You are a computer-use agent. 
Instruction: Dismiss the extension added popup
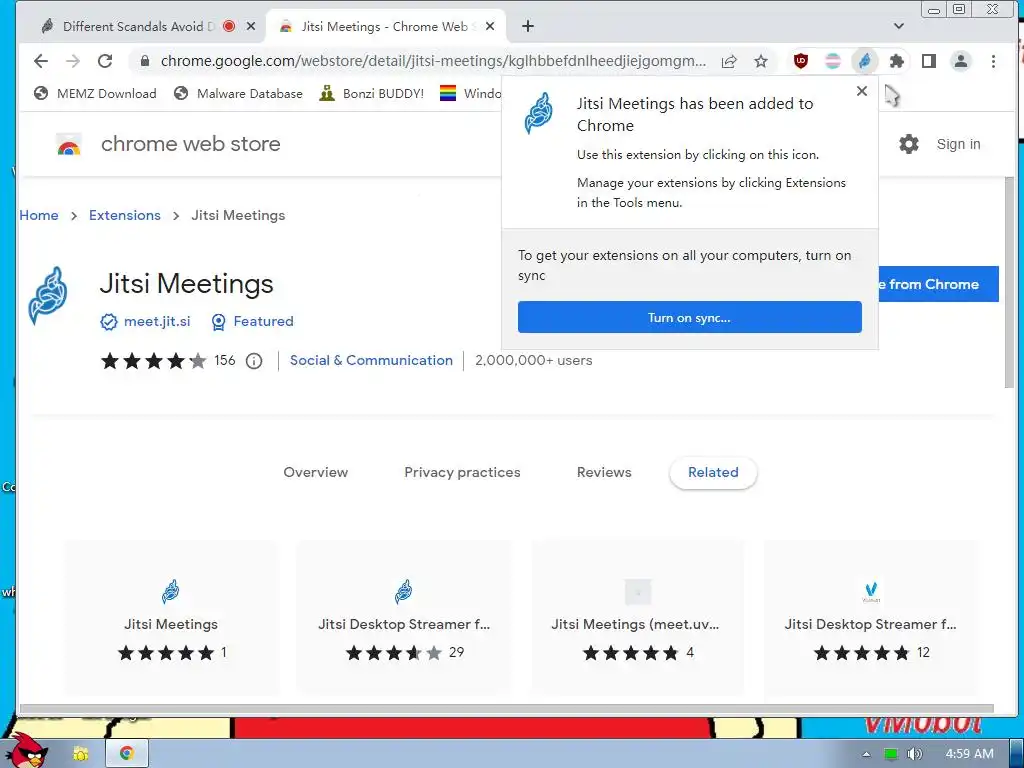862,91
